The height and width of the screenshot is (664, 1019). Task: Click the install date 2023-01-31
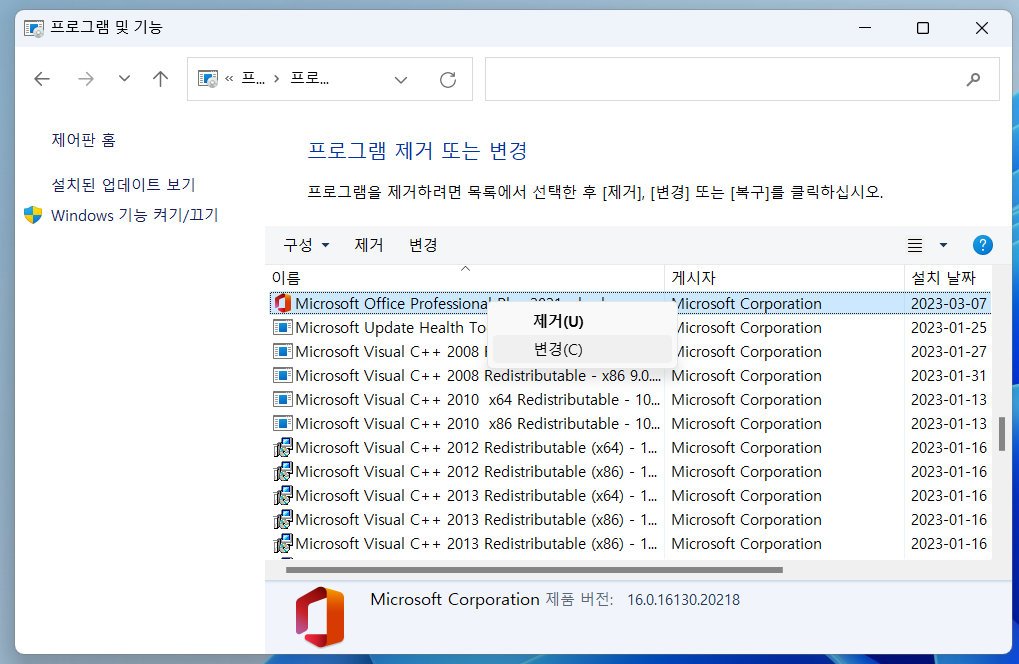point(949,376)
